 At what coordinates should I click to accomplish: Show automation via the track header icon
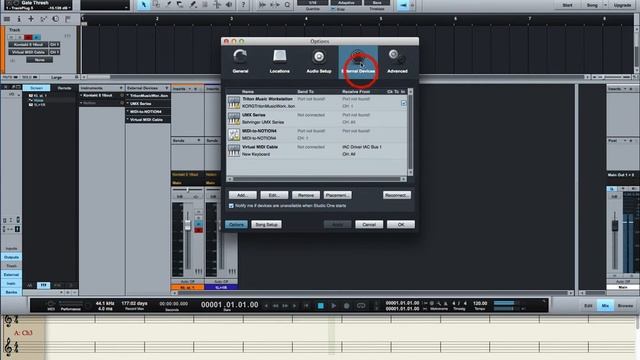[43, 19]
